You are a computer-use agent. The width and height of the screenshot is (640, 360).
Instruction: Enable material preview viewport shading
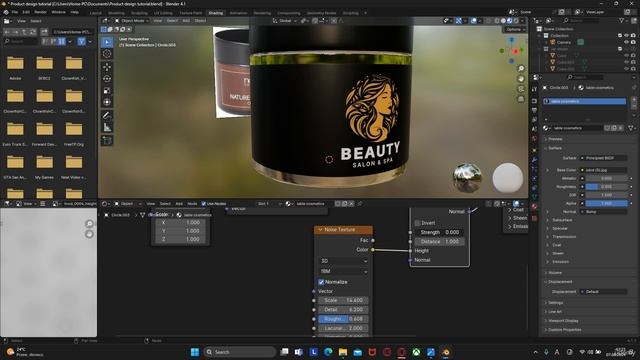tap(510, 20)
